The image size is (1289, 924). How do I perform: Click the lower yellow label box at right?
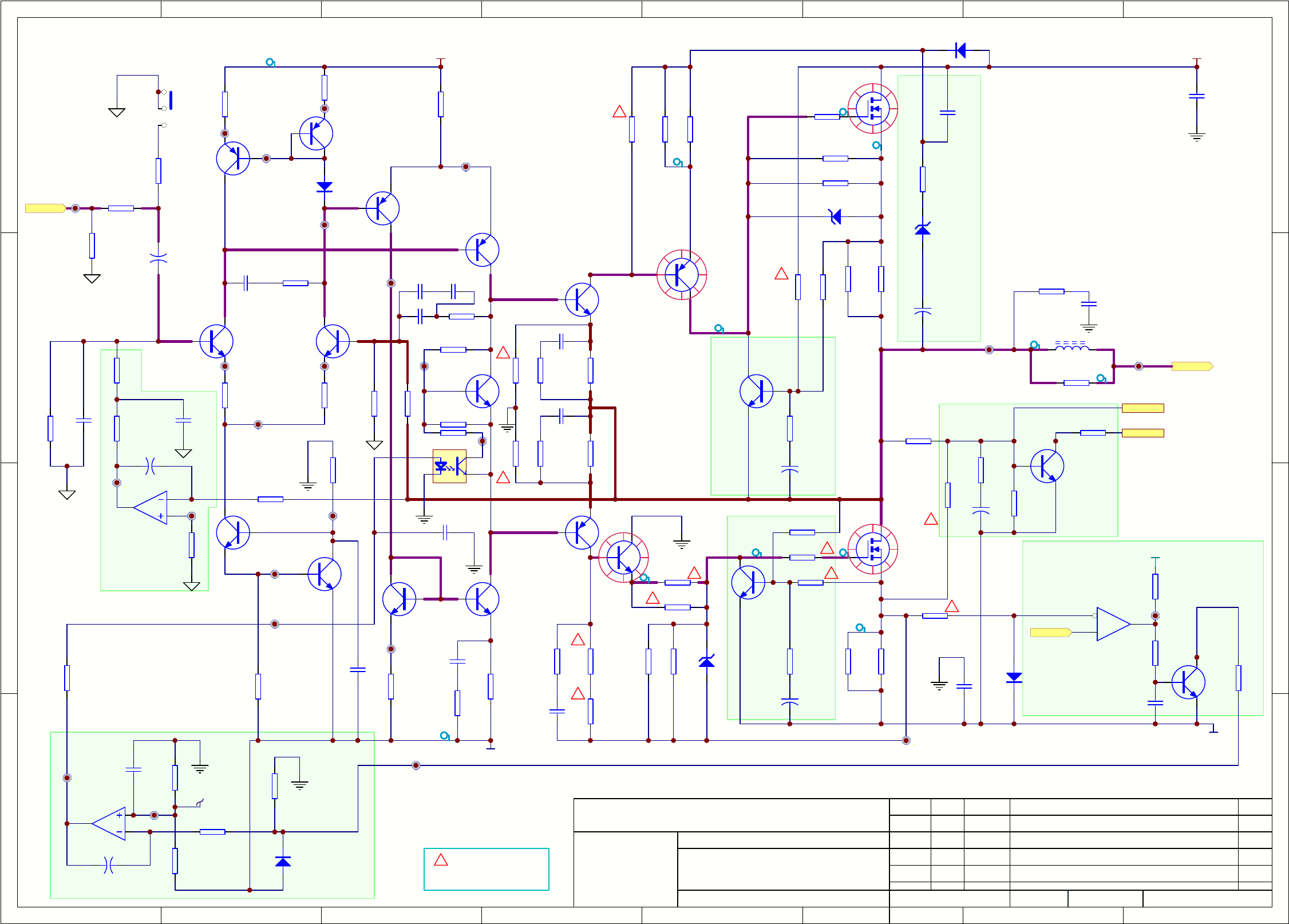click(x=1142, y=433)
